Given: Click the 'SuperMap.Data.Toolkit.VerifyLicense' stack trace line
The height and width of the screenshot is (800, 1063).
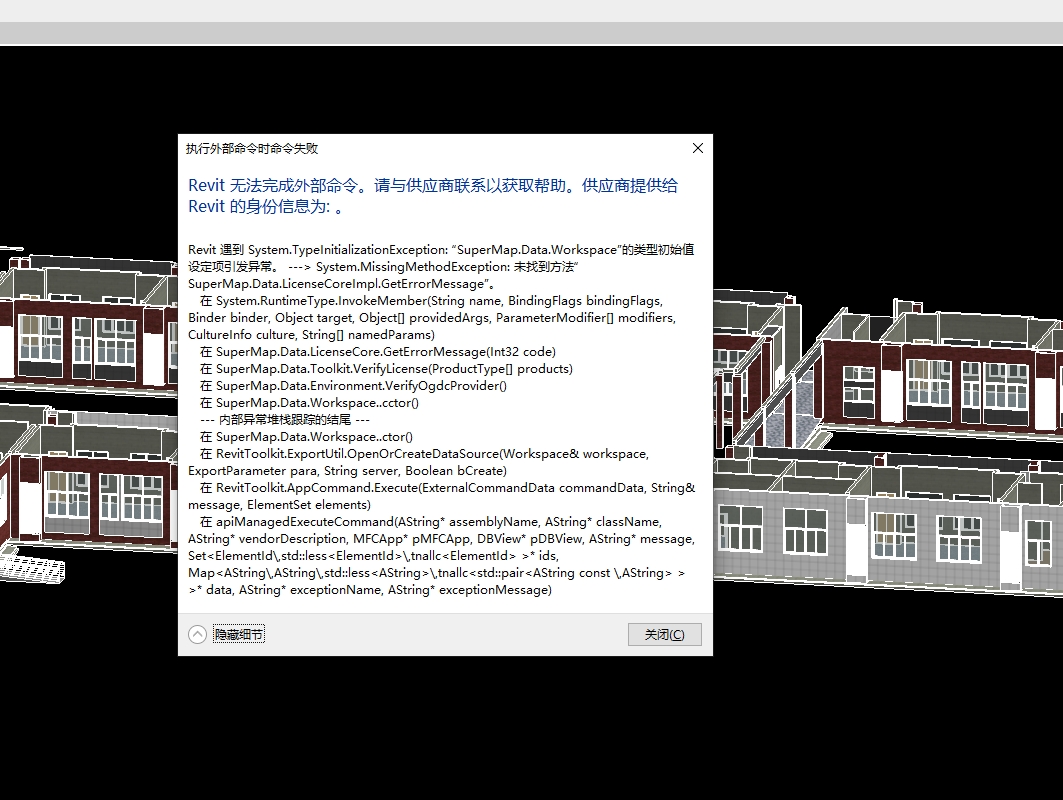Looking at the screenshot, I should (x=386, y=369).
